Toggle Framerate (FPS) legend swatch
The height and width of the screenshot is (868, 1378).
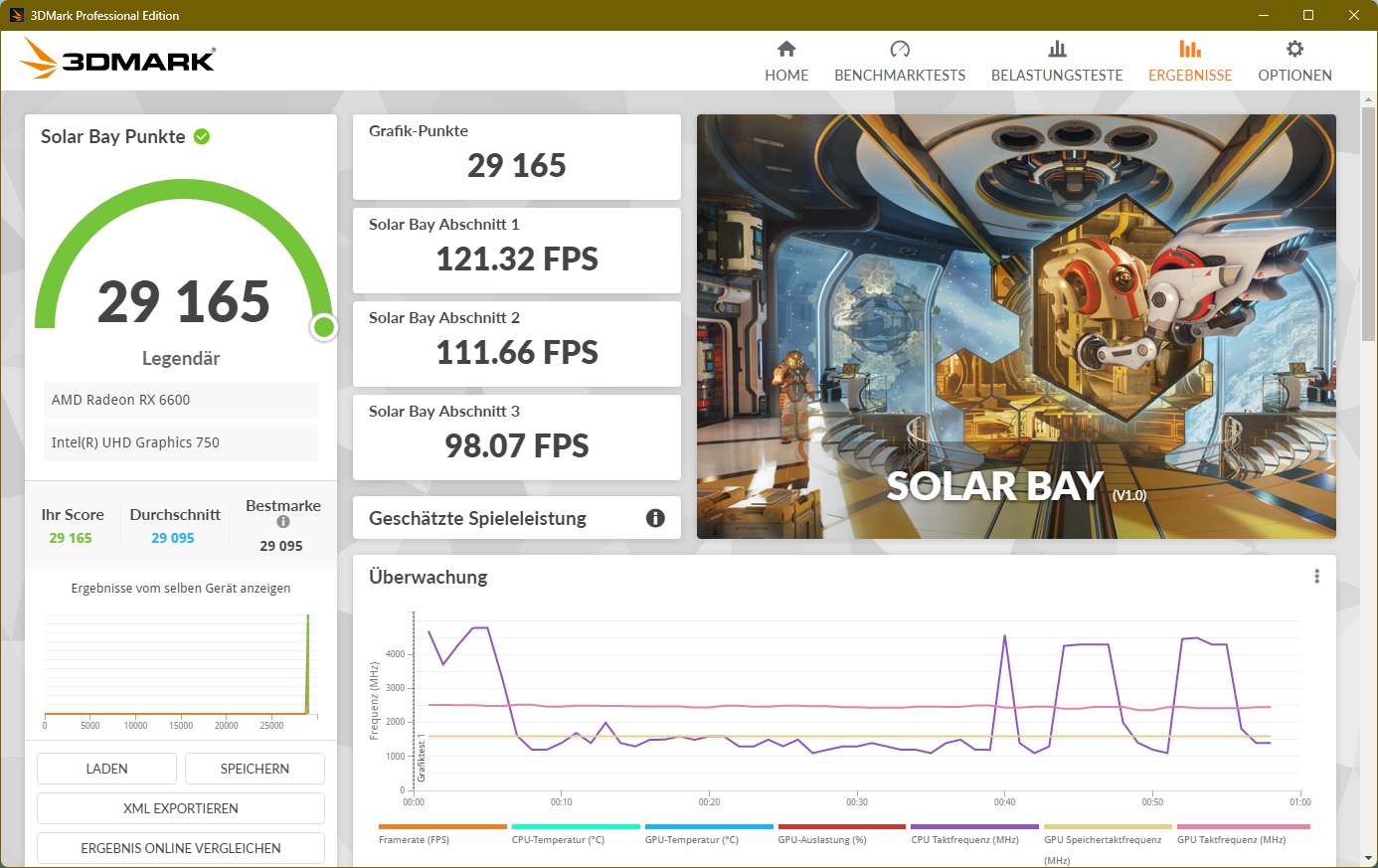(x=442, y=826)
